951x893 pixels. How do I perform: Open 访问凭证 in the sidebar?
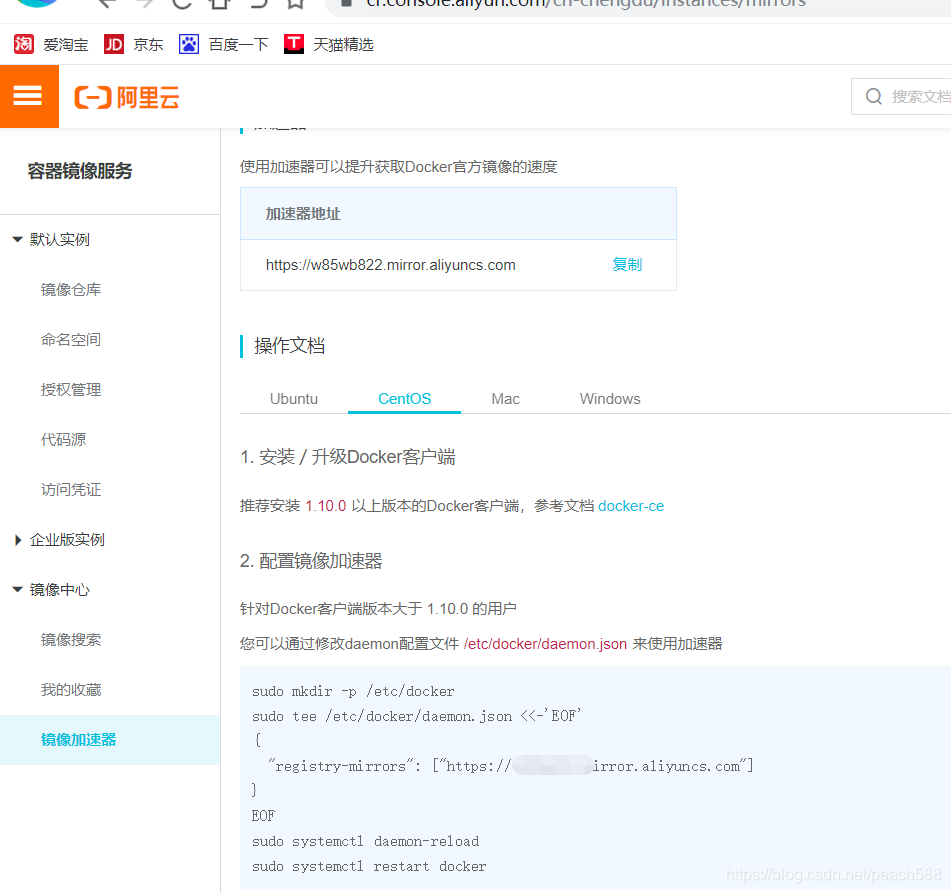click(x=71, y=490)
